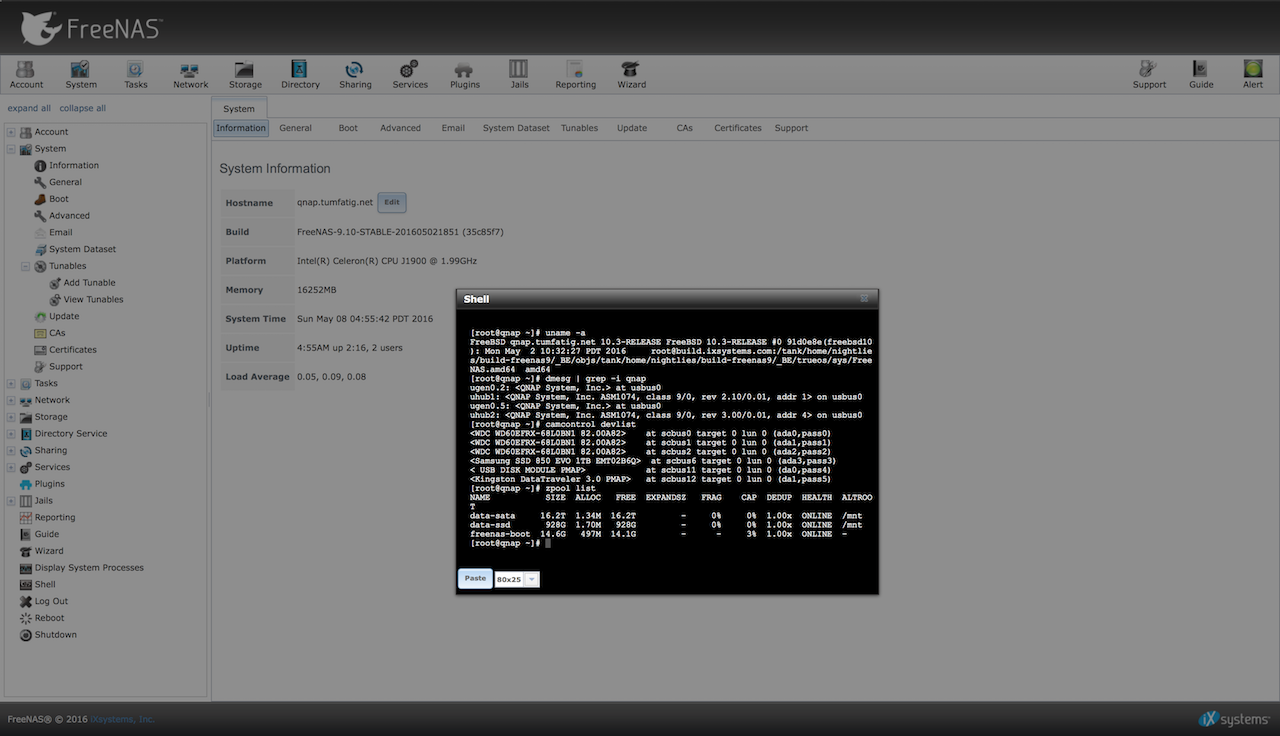Open the Services toolbar icon
This screenshot has width=1280, height=736.
pyautogui.click(x=410, y=75)
